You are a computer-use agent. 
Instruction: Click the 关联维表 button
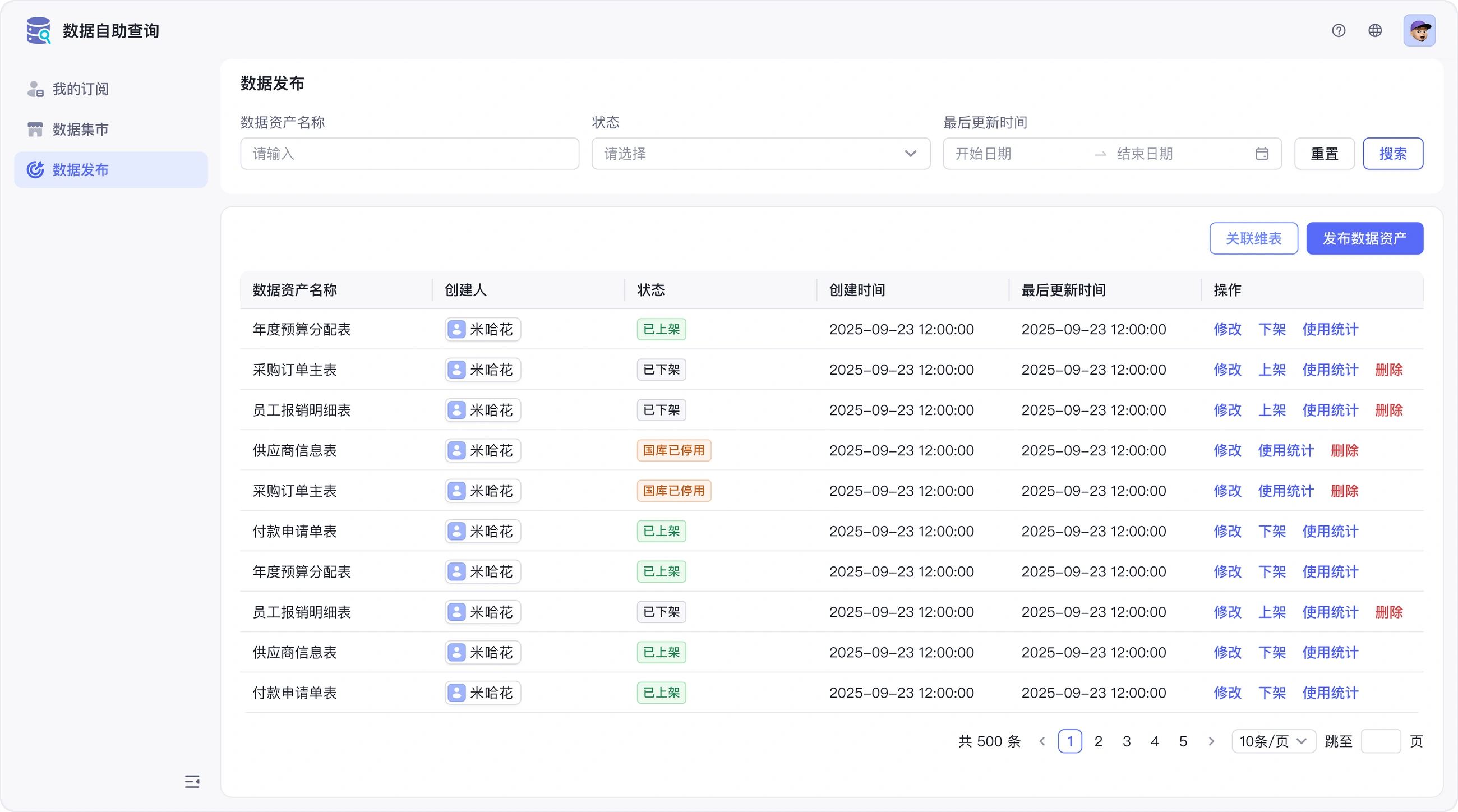coord(1254,239)
